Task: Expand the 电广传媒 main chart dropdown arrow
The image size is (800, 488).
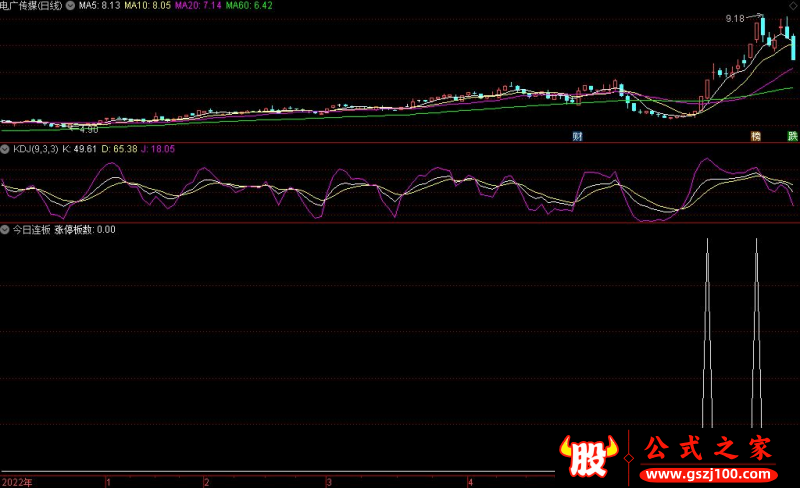Action: coord(70,5)
